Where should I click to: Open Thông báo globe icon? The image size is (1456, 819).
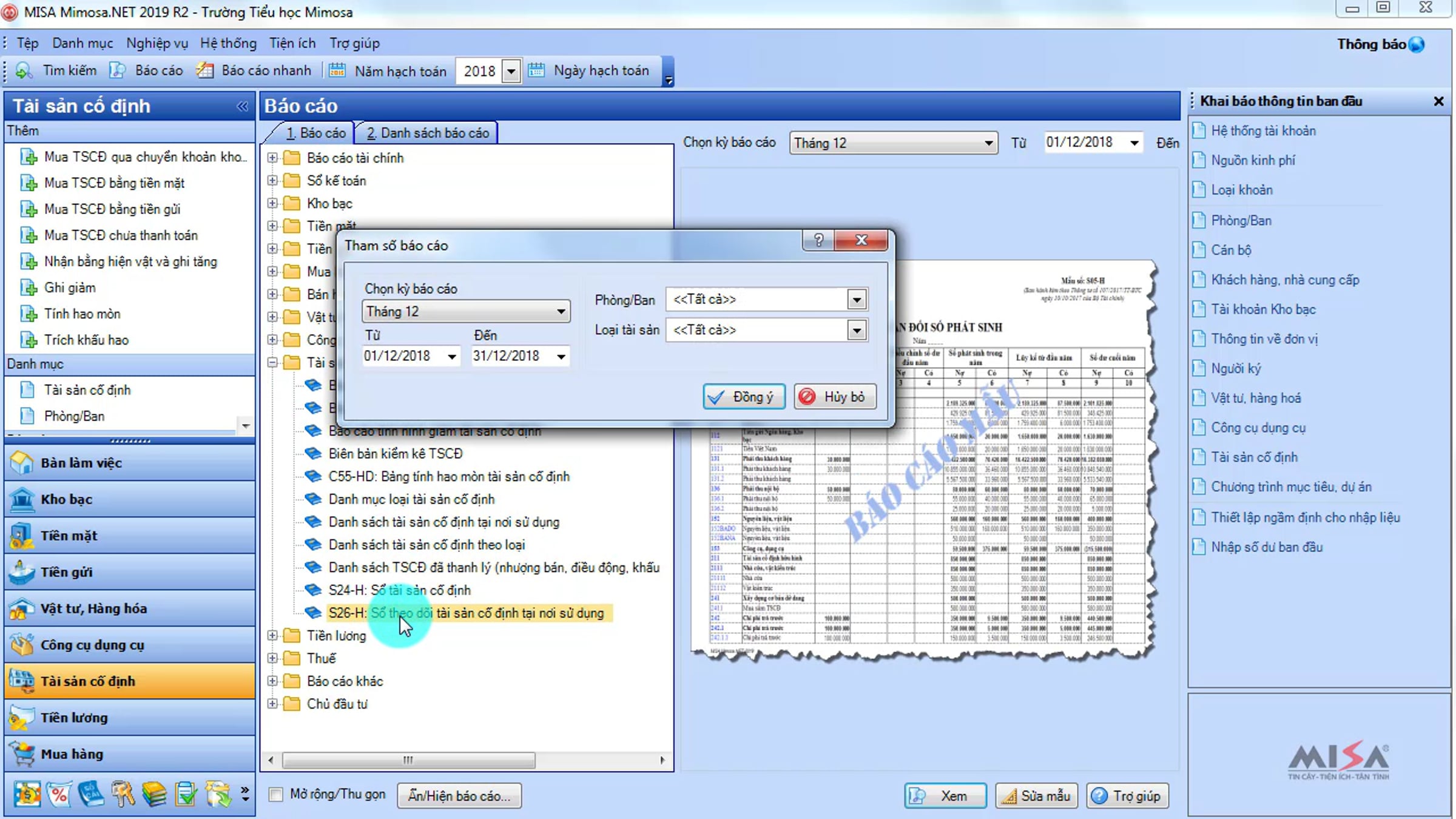[x=1417, y=44]
